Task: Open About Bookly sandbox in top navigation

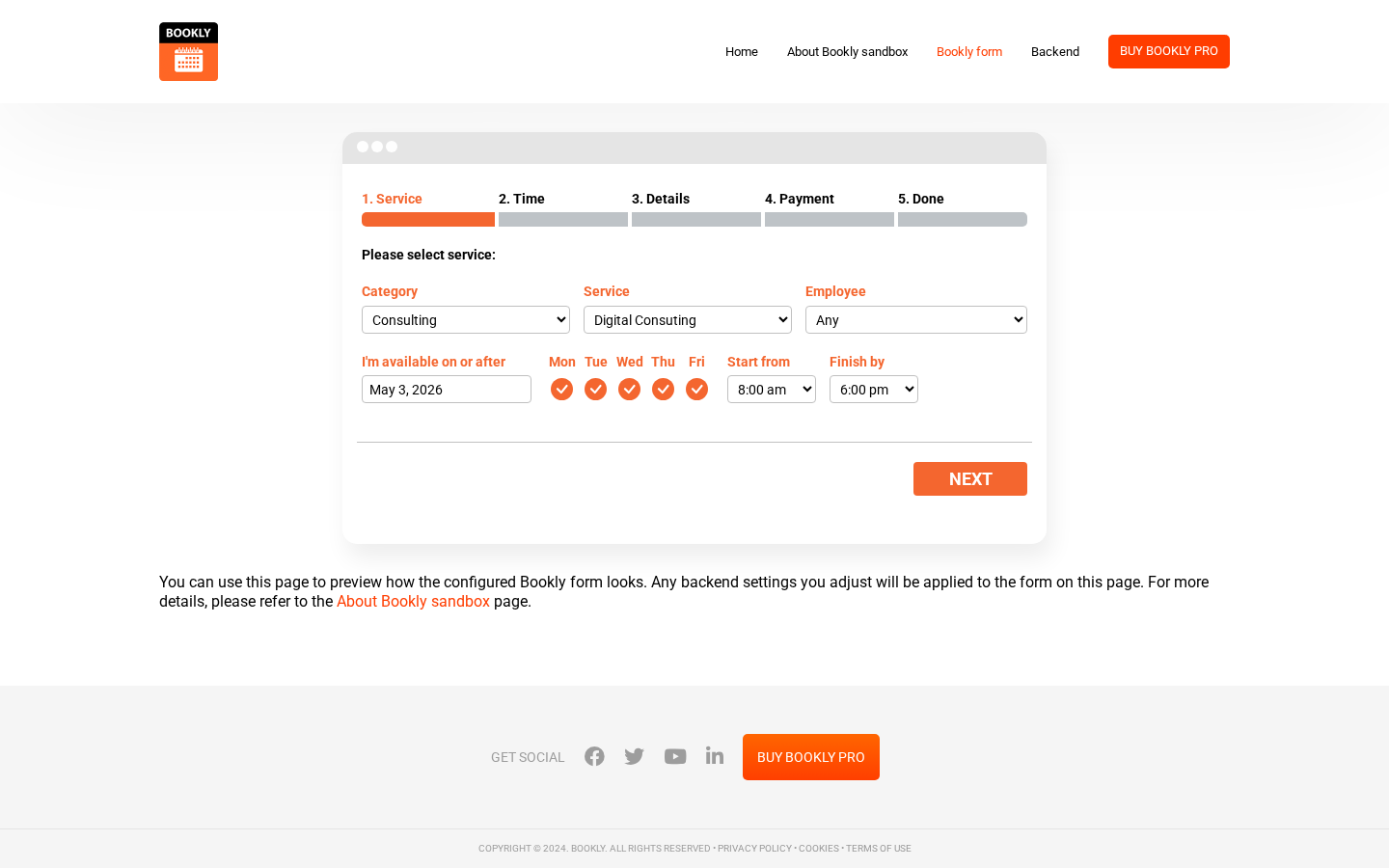Action: 847,51
